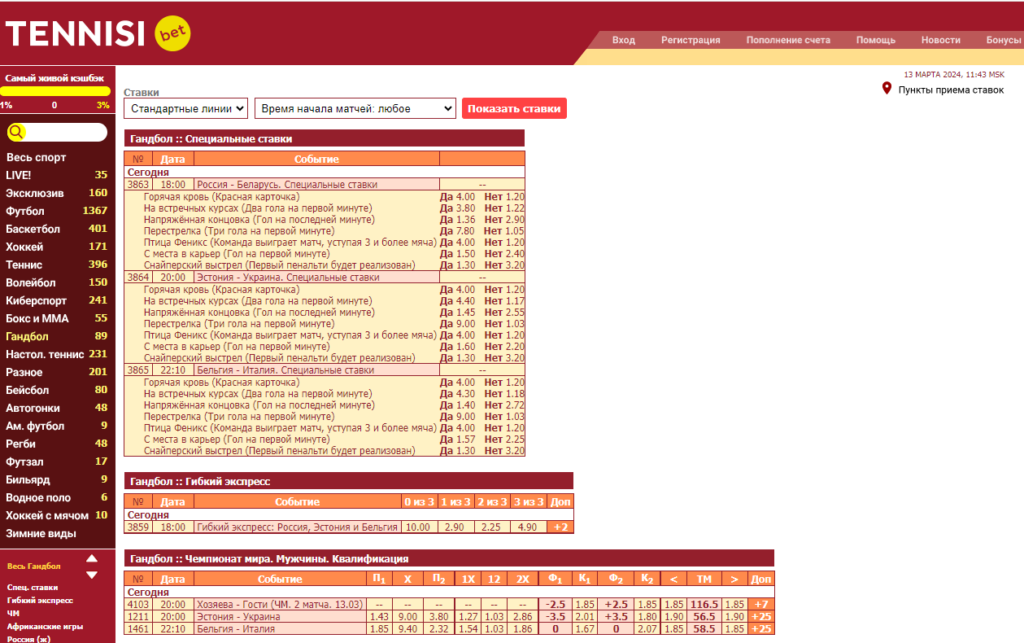Select Зимние виды in the sidebar
This screenshot has height=643, width=1024.
(x=41, y=533)
